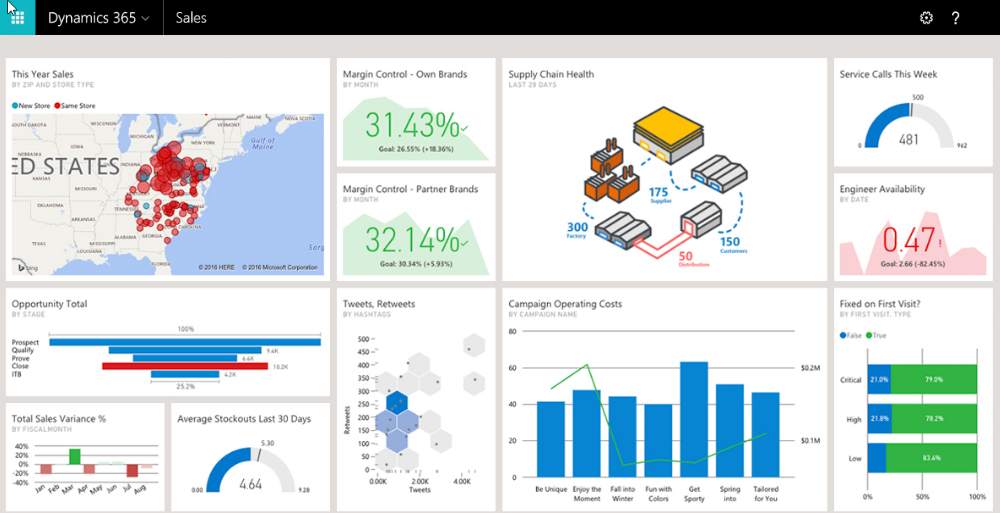The width and height of the screenshot is (1000, 513).
Task: Expand the Dynamics 365 dropdown chevron
Action: tap(146, 18)
